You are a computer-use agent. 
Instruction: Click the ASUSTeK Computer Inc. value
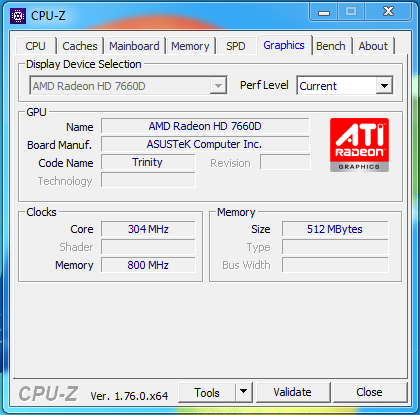(205, 144)
